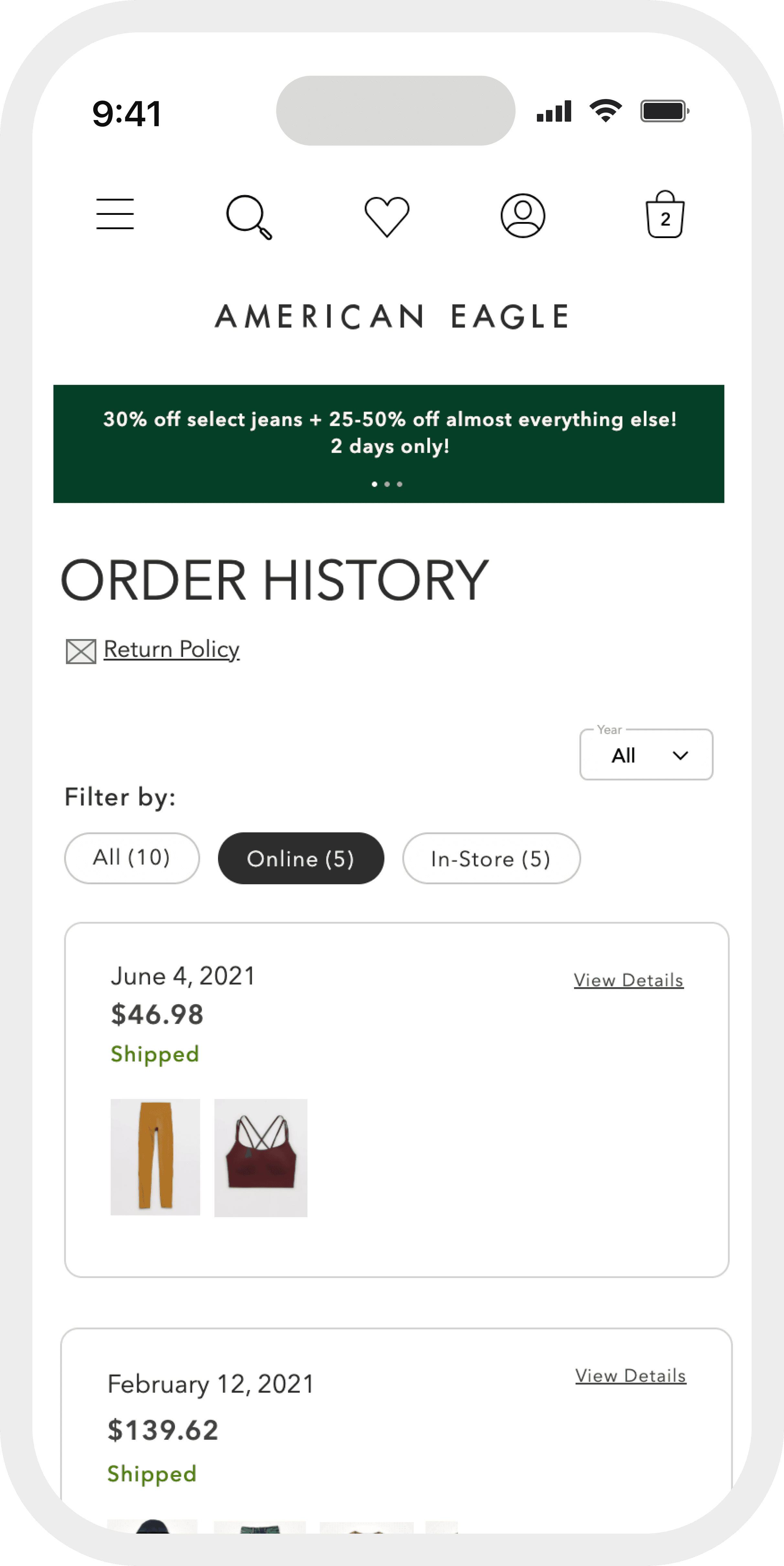Screen dimensions: 784x1566
Task: Open the account profile icon
Action: (x=523, y=216)
